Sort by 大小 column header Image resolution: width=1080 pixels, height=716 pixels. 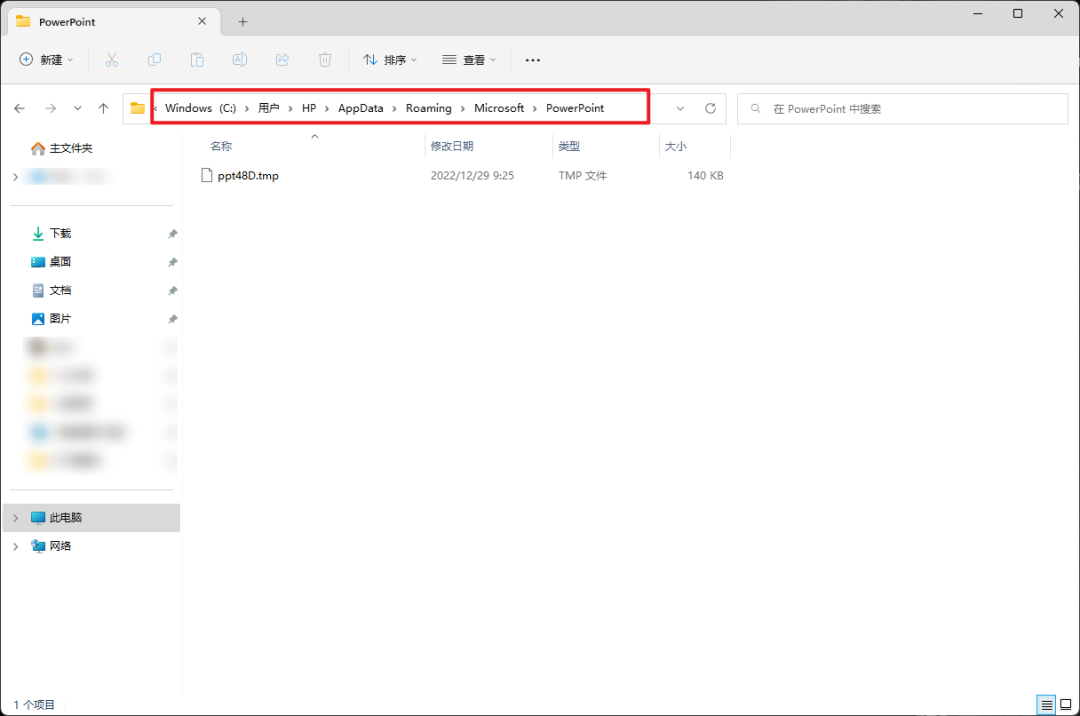pos(675,146)
